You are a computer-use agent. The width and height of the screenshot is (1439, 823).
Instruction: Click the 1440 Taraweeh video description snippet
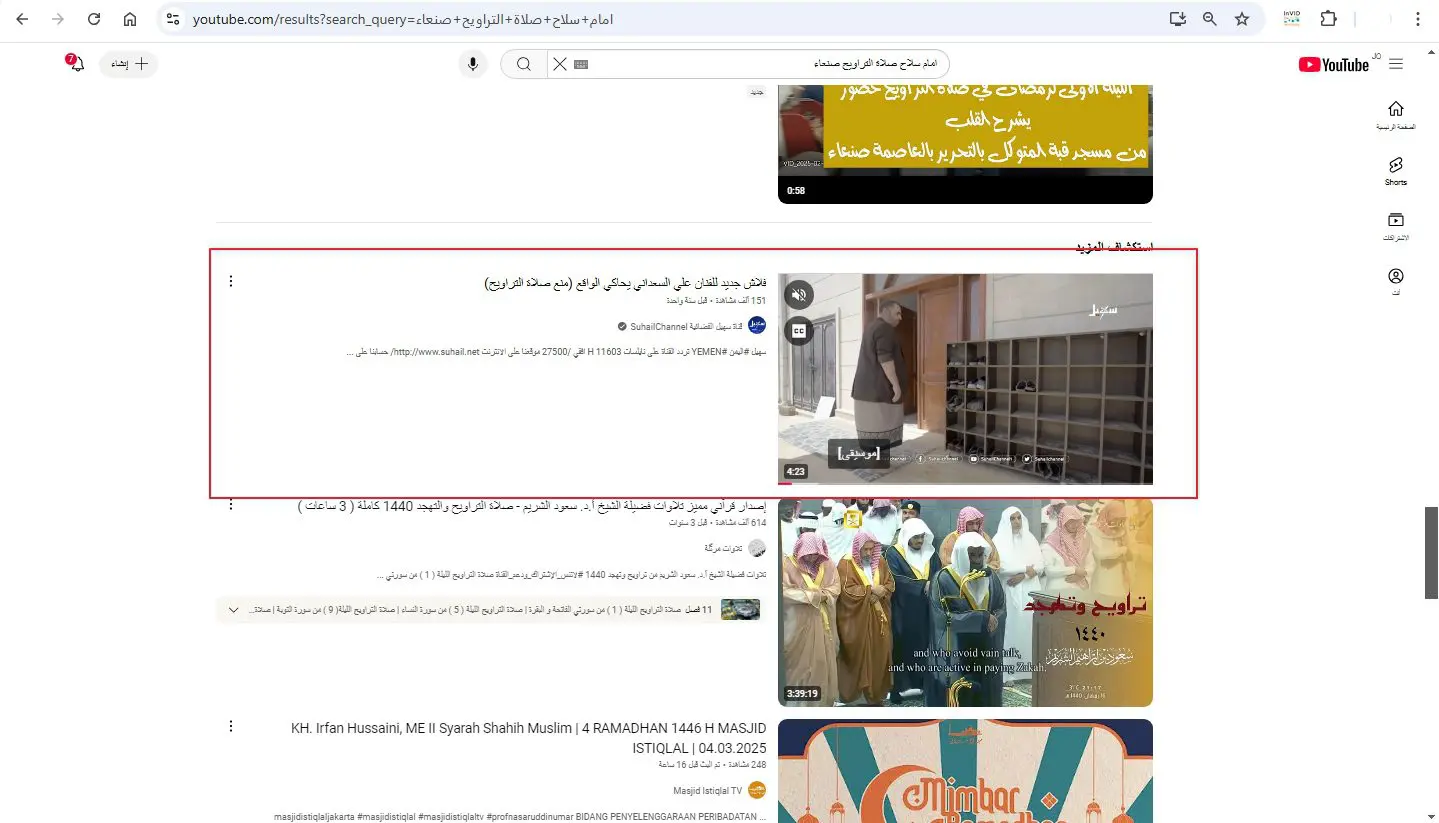573,575
